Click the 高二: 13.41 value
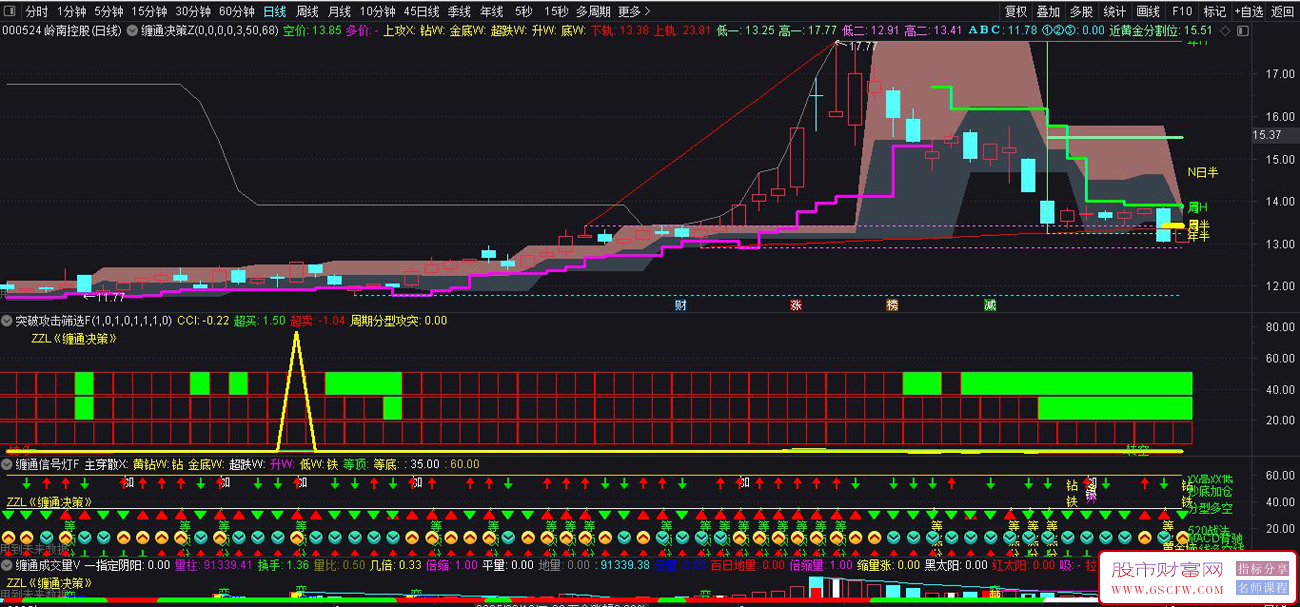1300x607 pixels. [934, 30]
